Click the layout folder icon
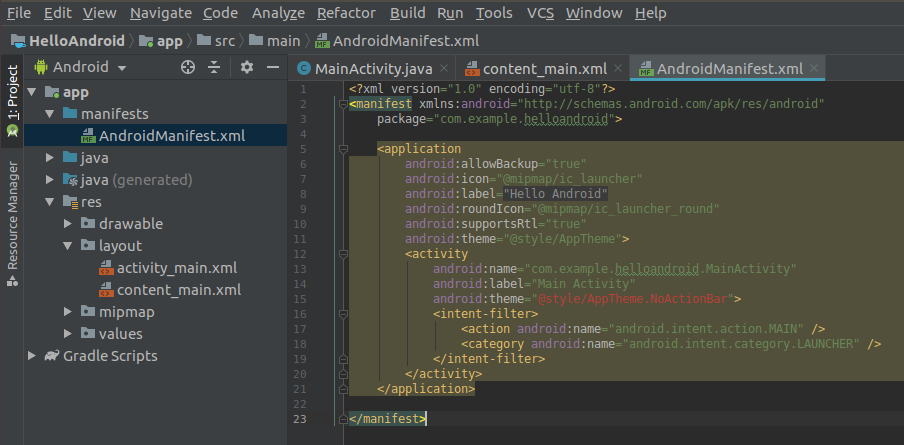904x445 pixels. [88, 246]
